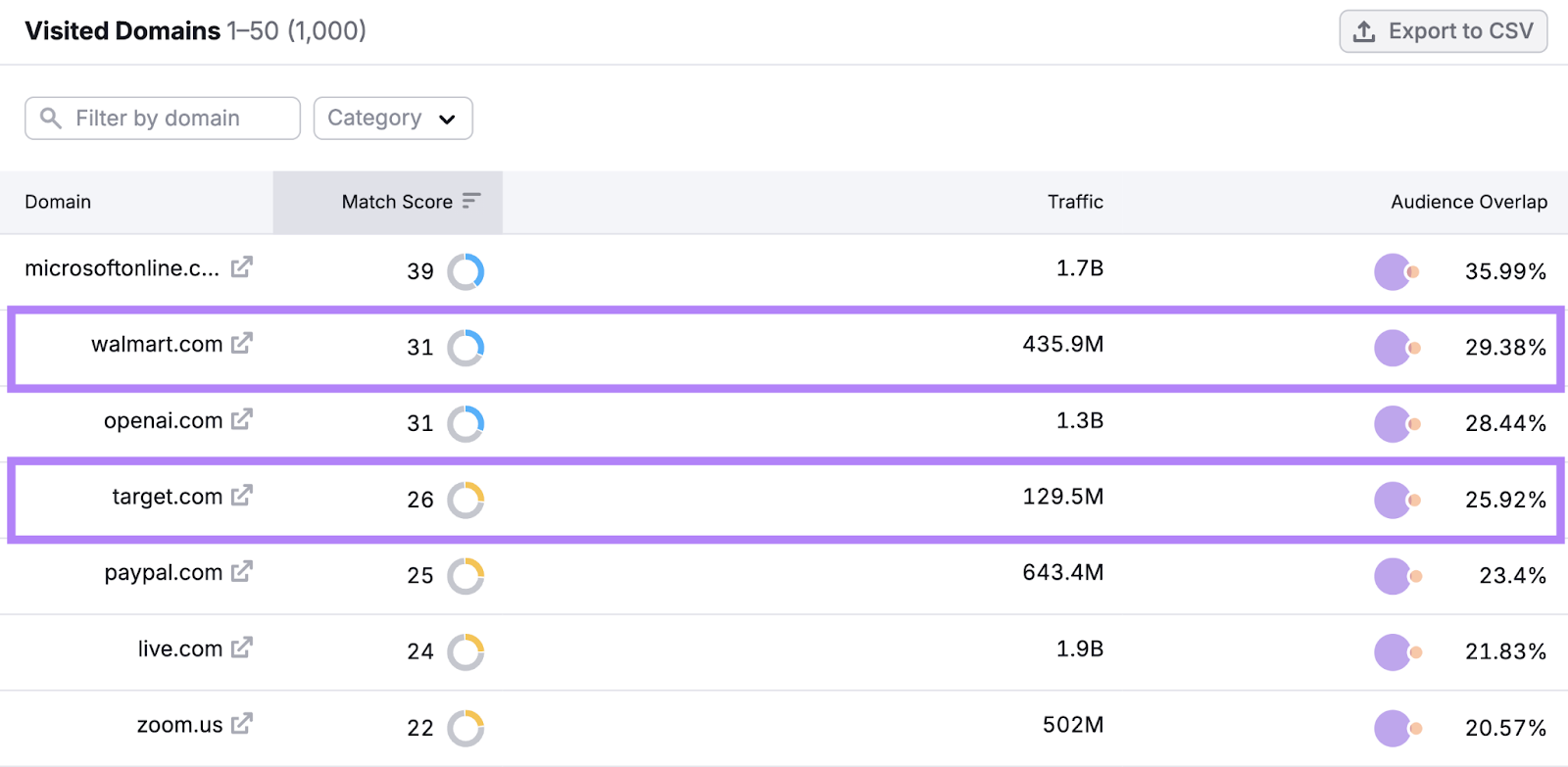Click the match score donut for paypal.com

pyautogui.click(x=465, y=576)
